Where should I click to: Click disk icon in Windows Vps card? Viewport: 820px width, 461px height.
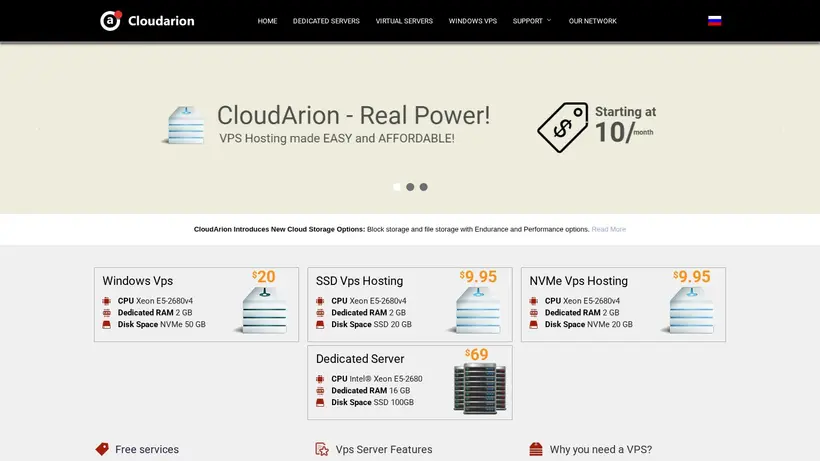tap(107, 325)
